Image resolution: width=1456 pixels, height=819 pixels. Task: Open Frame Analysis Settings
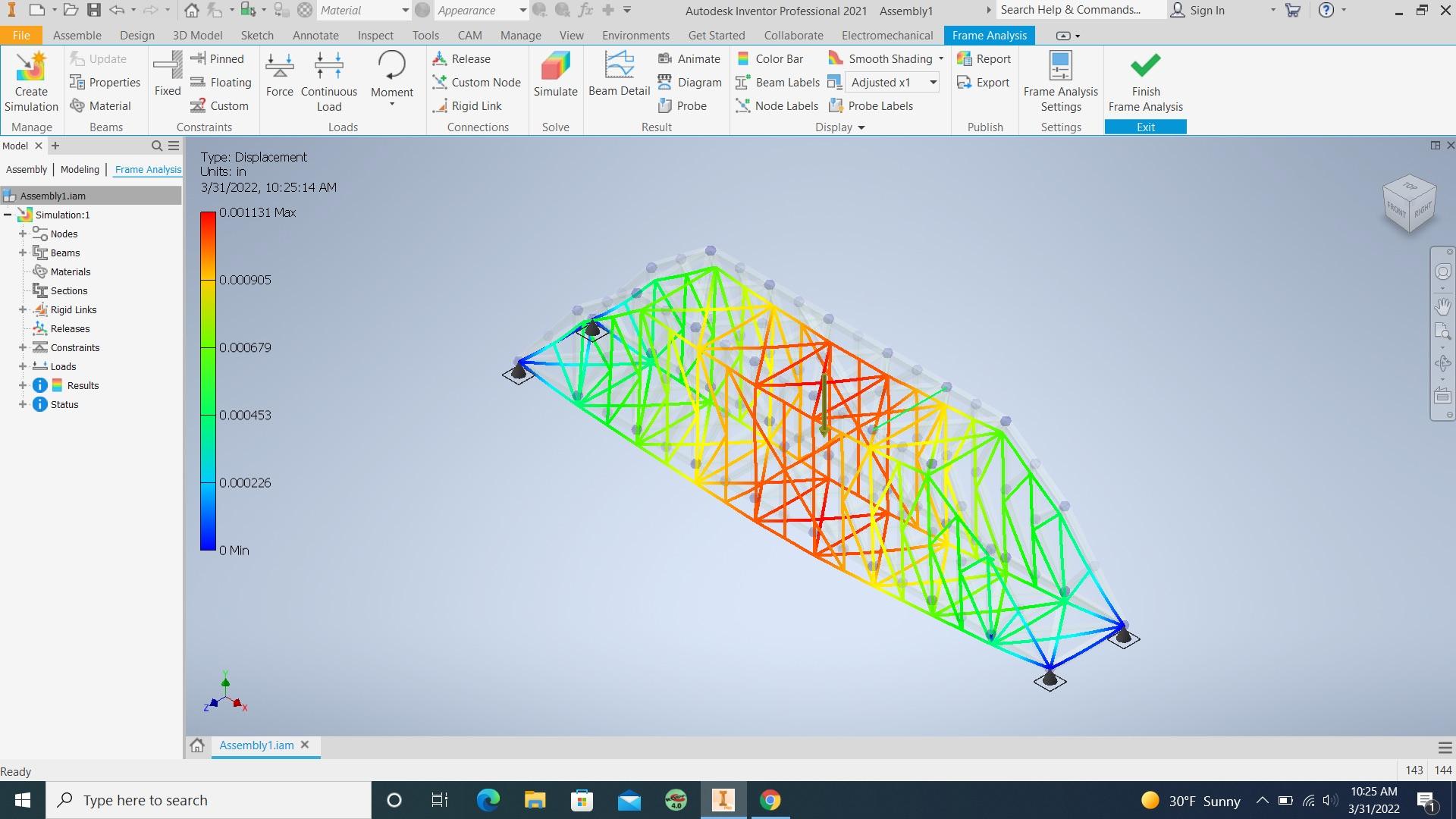coord(1060,82)
